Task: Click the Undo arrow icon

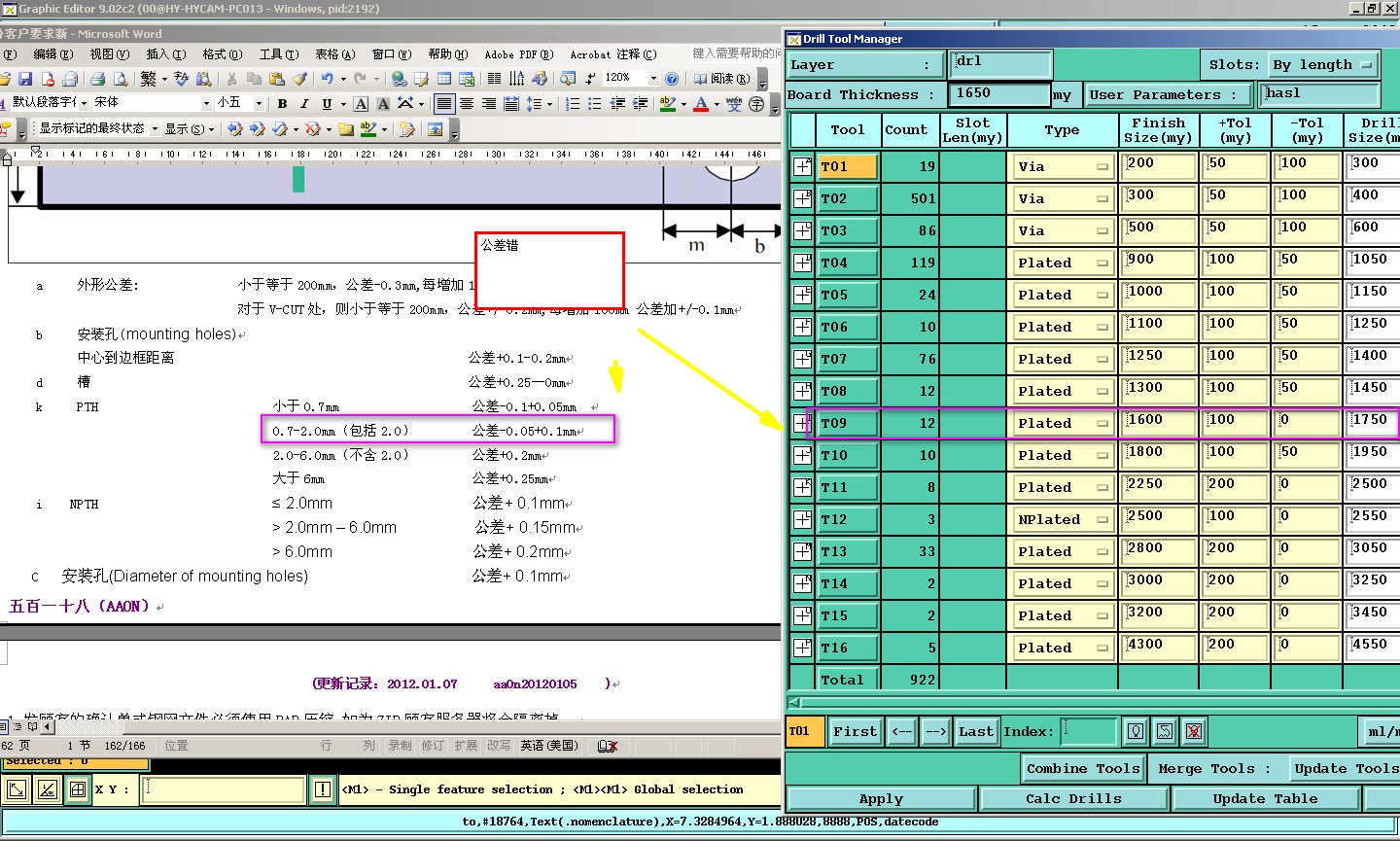Action: click(x=327, y=79)
